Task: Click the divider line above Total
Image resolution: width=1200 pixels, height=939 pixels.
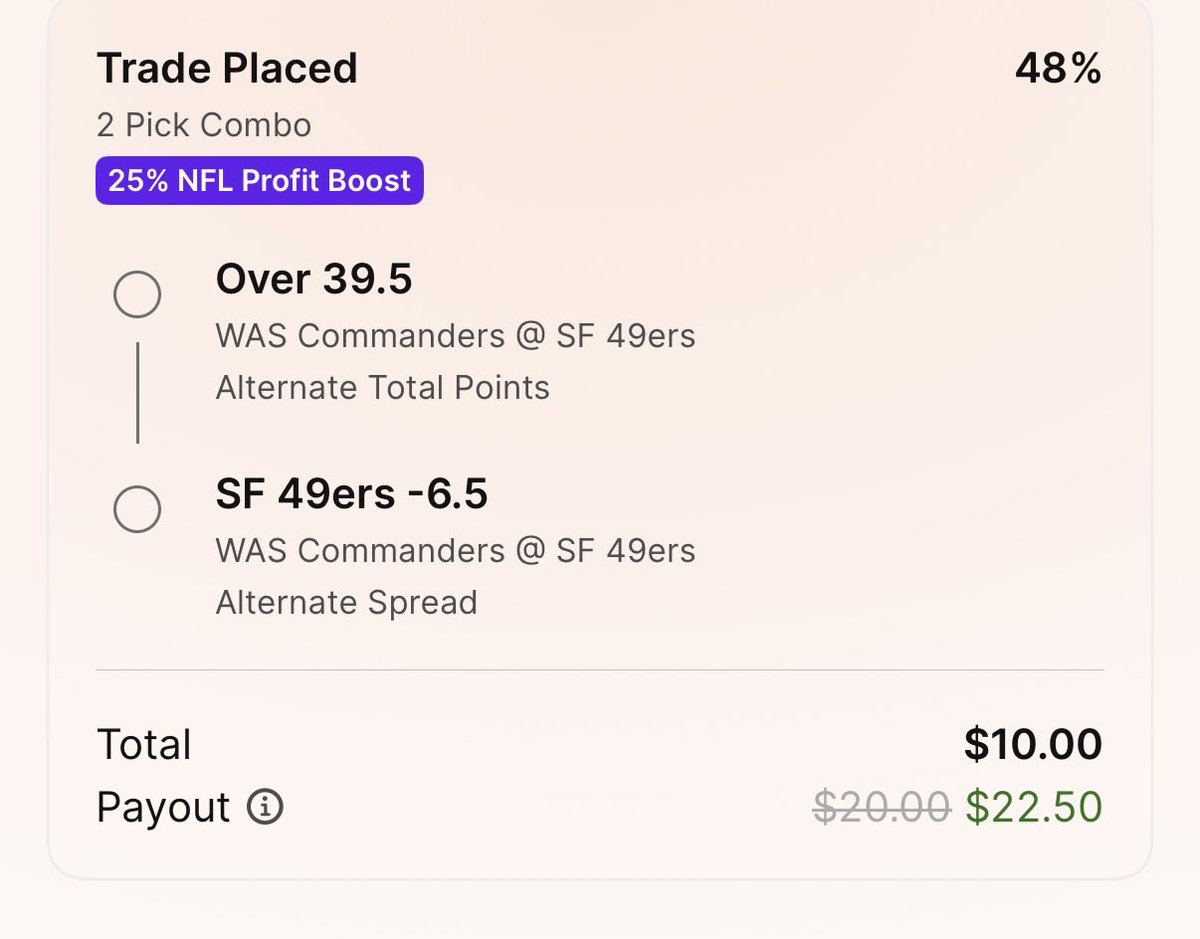Action: click(600, 669)
